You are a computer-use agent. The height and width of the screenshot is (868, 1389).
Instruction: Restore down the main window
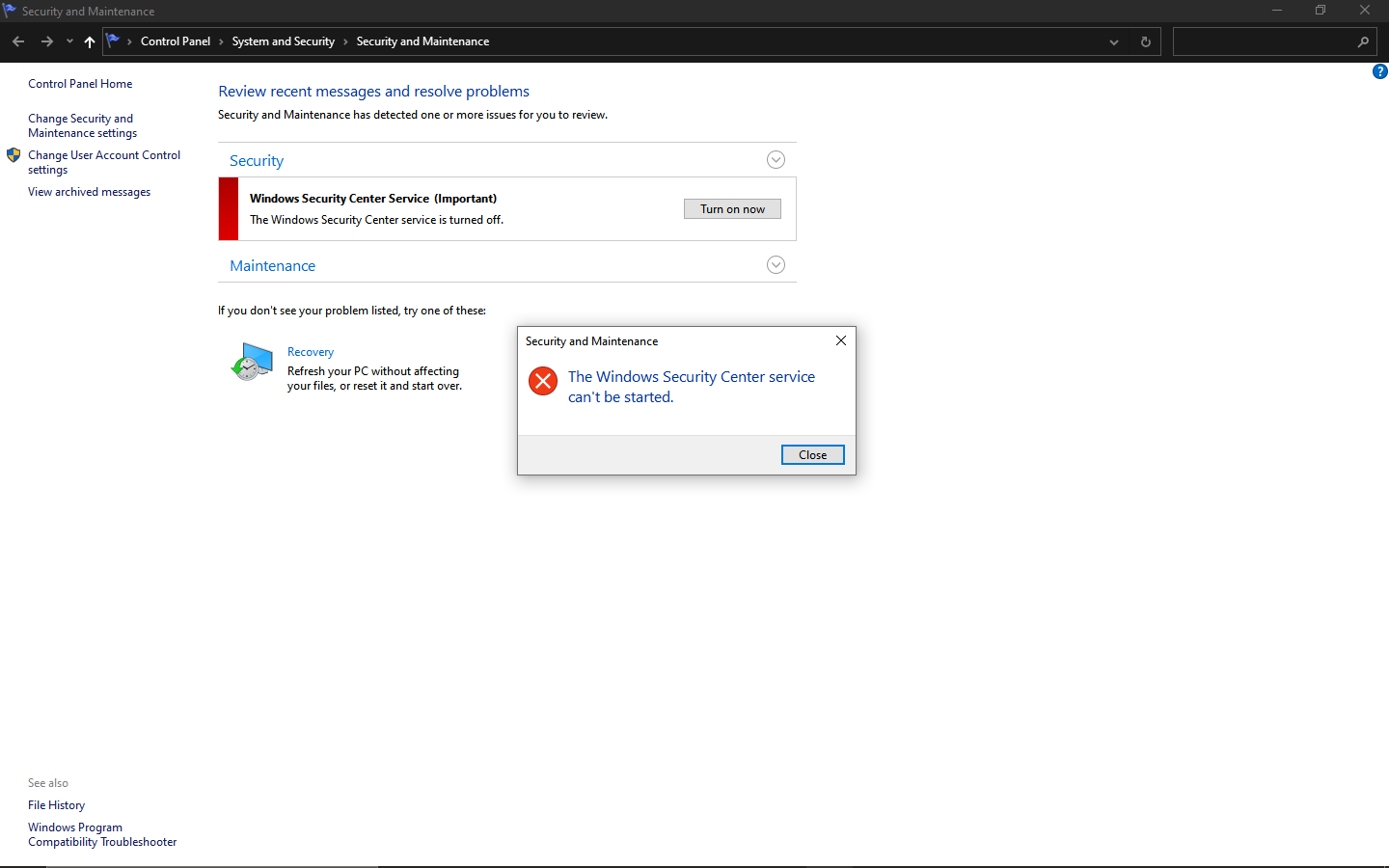[1321, 11]
